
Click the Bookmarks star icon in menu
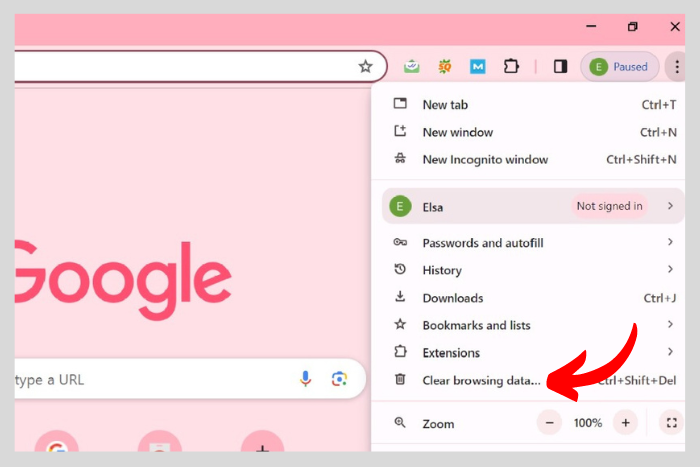(x=400, y=324)
